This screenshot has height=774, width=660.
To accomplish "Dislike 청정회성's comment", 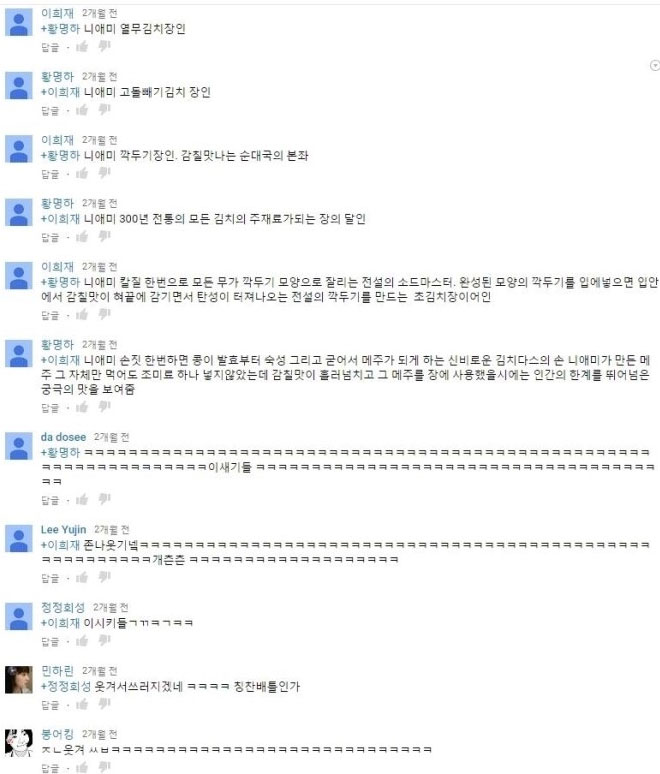I will [x=104, y=641].
